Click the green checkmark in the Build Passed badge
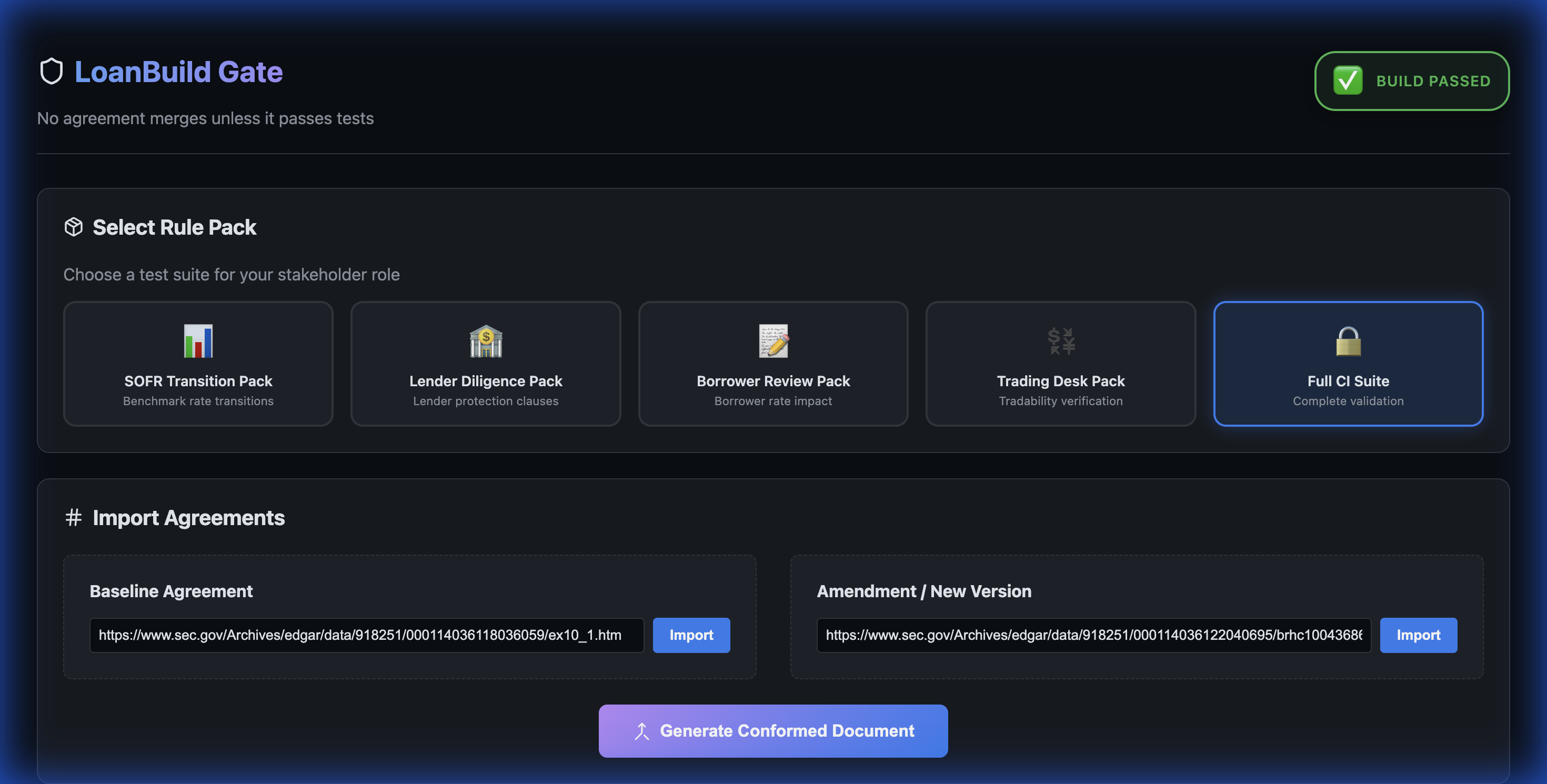This screenshot has width=1547, height=784. pyautogui.click(x=1348, y=81)
